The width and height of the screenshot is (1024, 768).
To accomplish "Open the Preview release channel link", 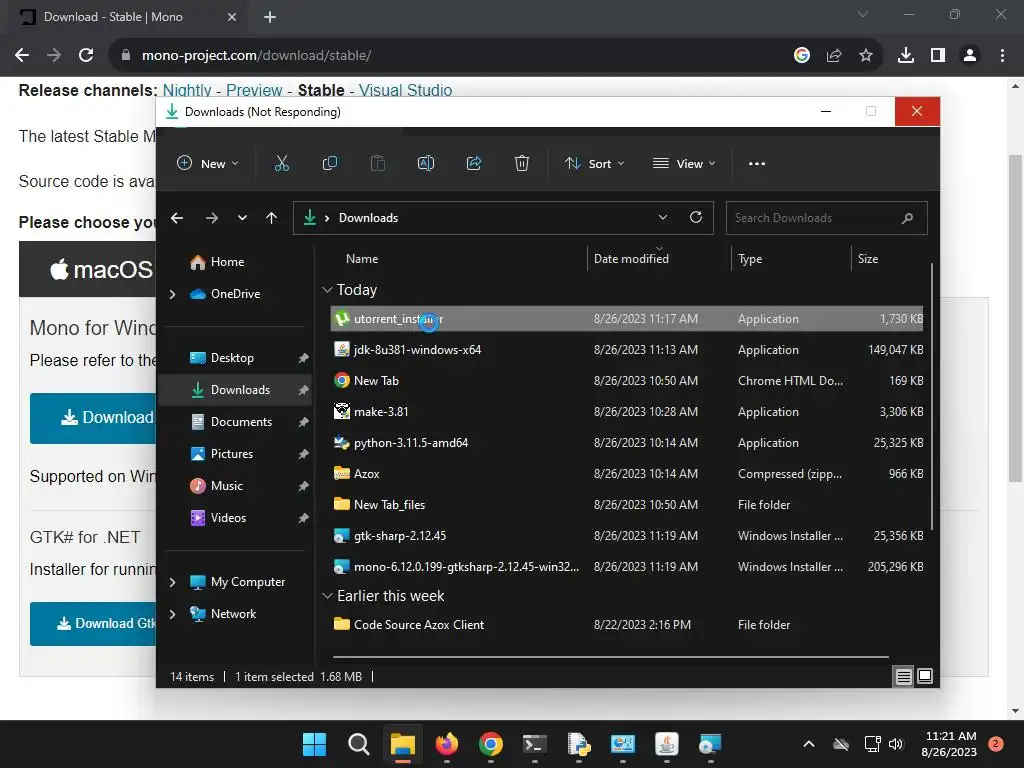I will pyautogui.click(x=254, y=90).
